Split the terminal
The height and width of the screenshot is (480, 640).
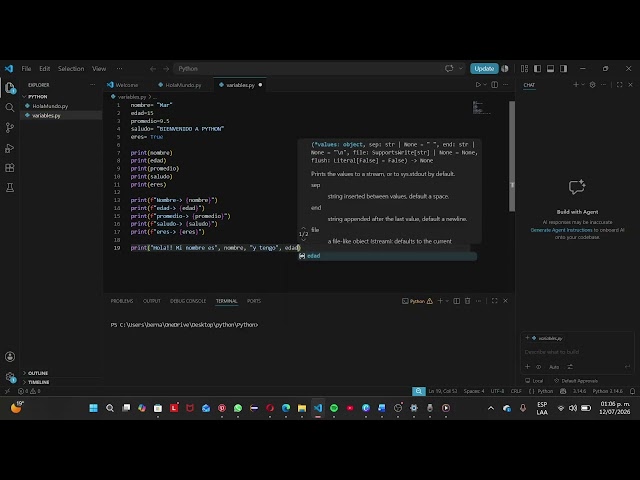click(x=456, y=301)
